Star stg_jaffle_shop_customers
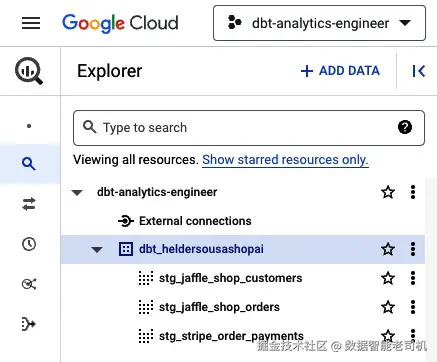Image resolution: width=437 pixels, height=362 pixels. coord(388,278)
